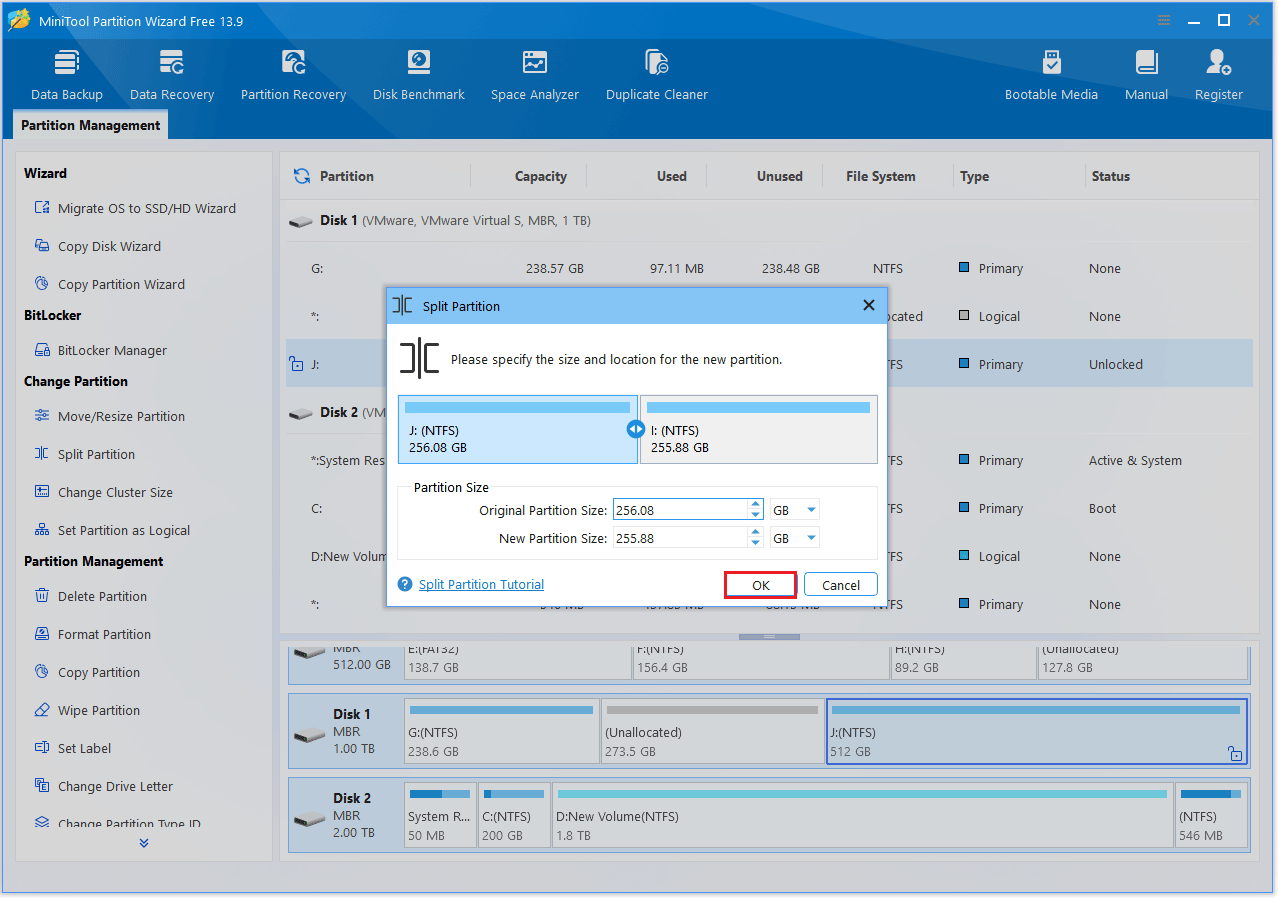Click the split handle between J: and I:

636,429
